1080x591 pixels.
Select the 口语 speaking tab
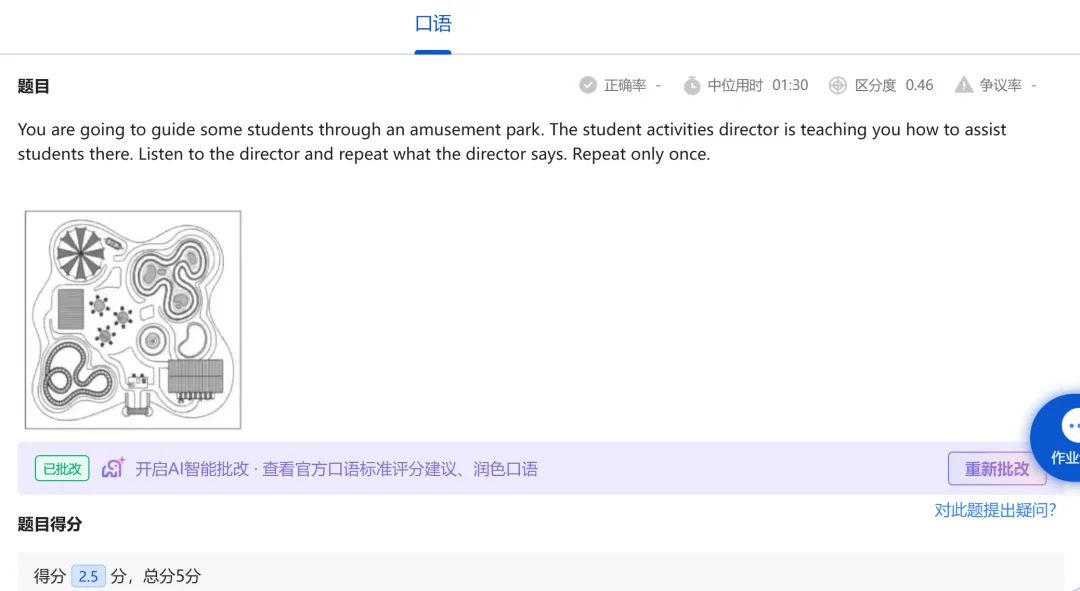tap(432, 23)
